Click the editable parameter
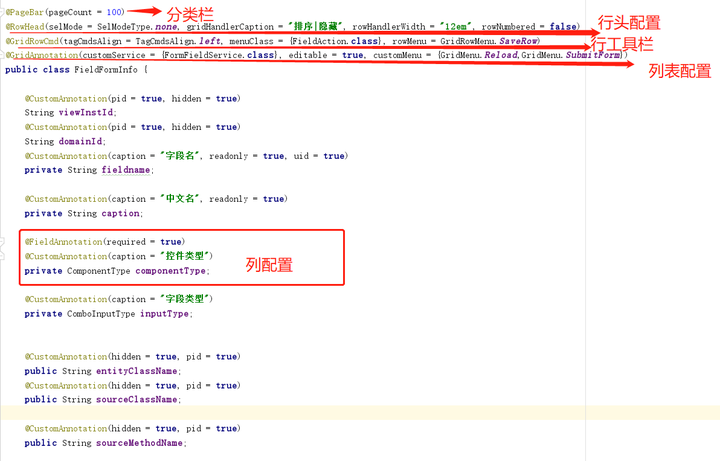 point(308,55)
